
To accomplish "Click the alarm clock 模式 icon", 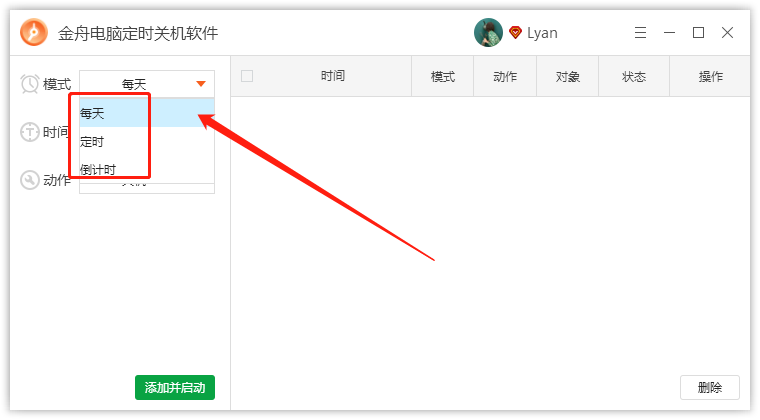I will [x=30, y=84].
